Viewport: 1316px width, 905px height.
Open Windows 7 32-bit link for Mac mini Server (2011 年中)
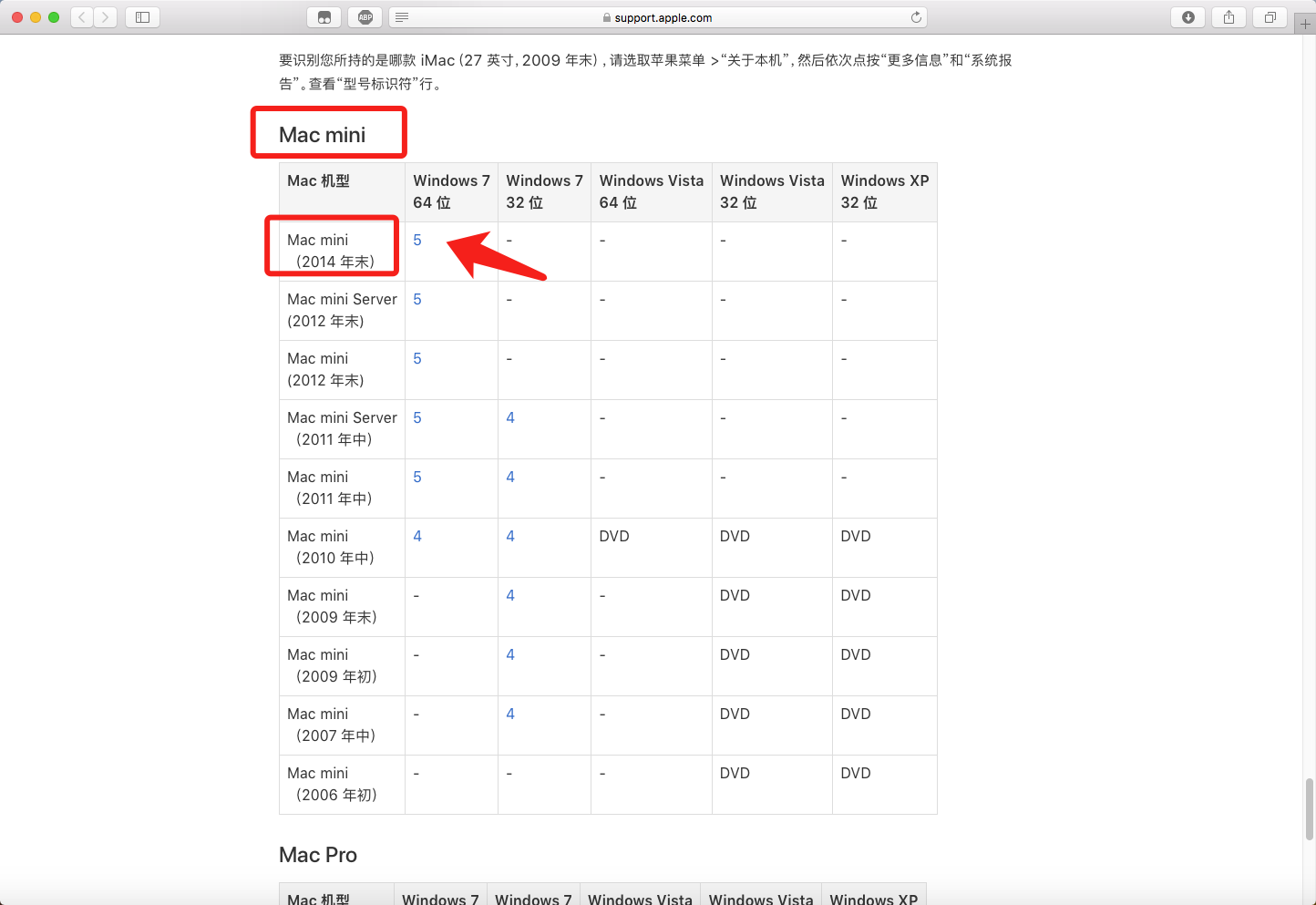510,417
